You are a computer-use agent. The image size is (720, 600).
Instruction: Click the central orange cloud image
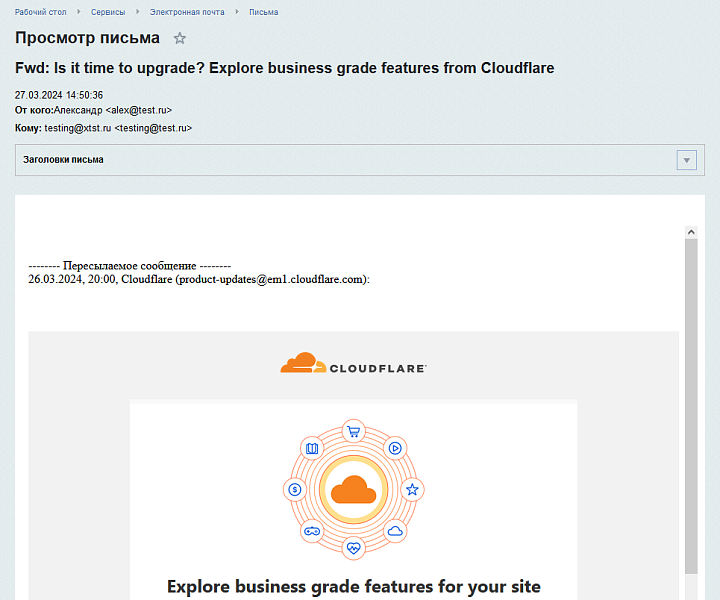click(x=353, y=490)
